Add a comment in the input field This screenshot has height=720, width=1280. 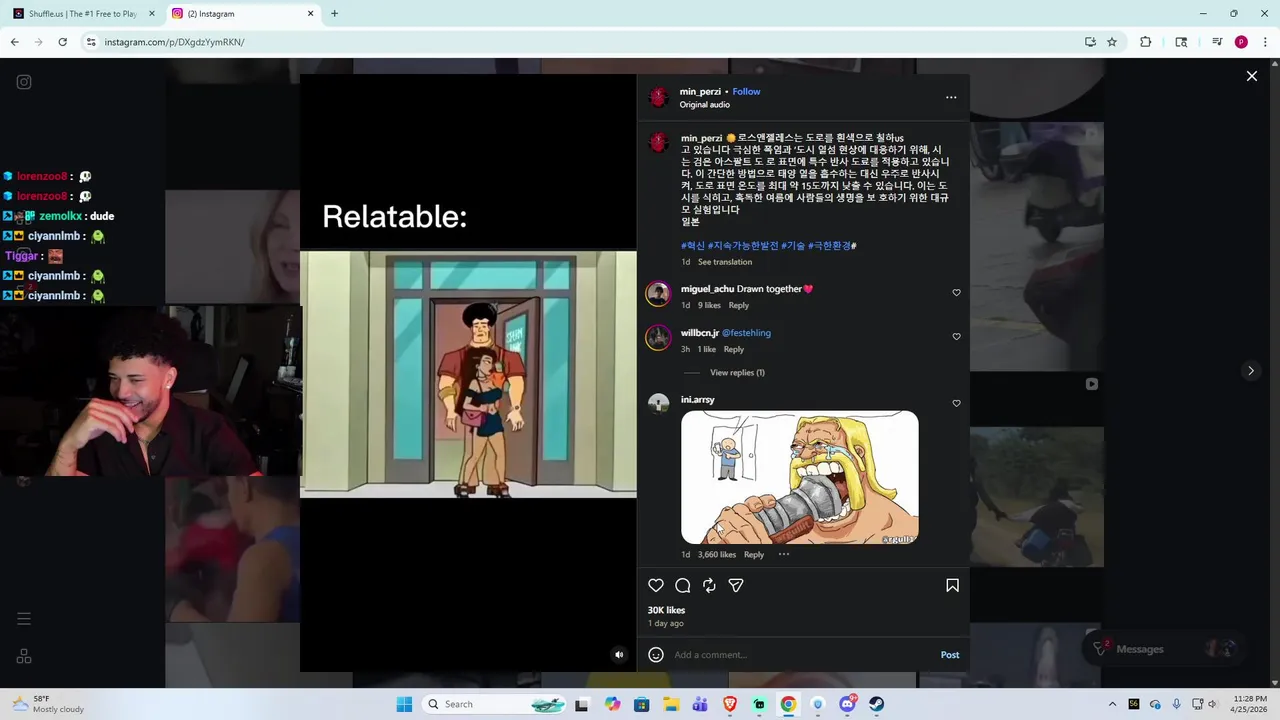(800, 655)
